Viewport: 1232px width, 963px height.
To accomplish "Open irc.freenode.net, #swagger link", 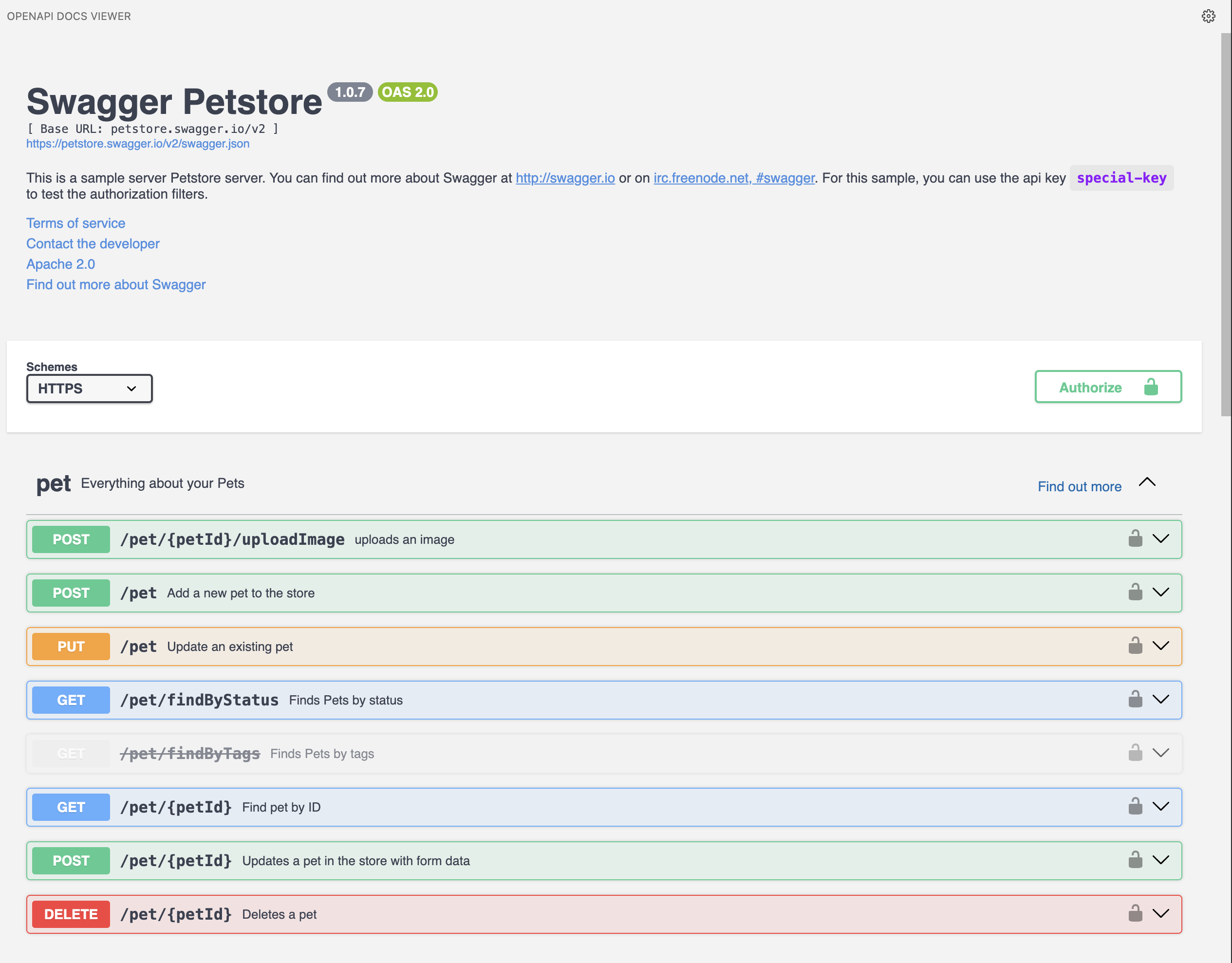I will pyautogui.click(x=734, y=178).
